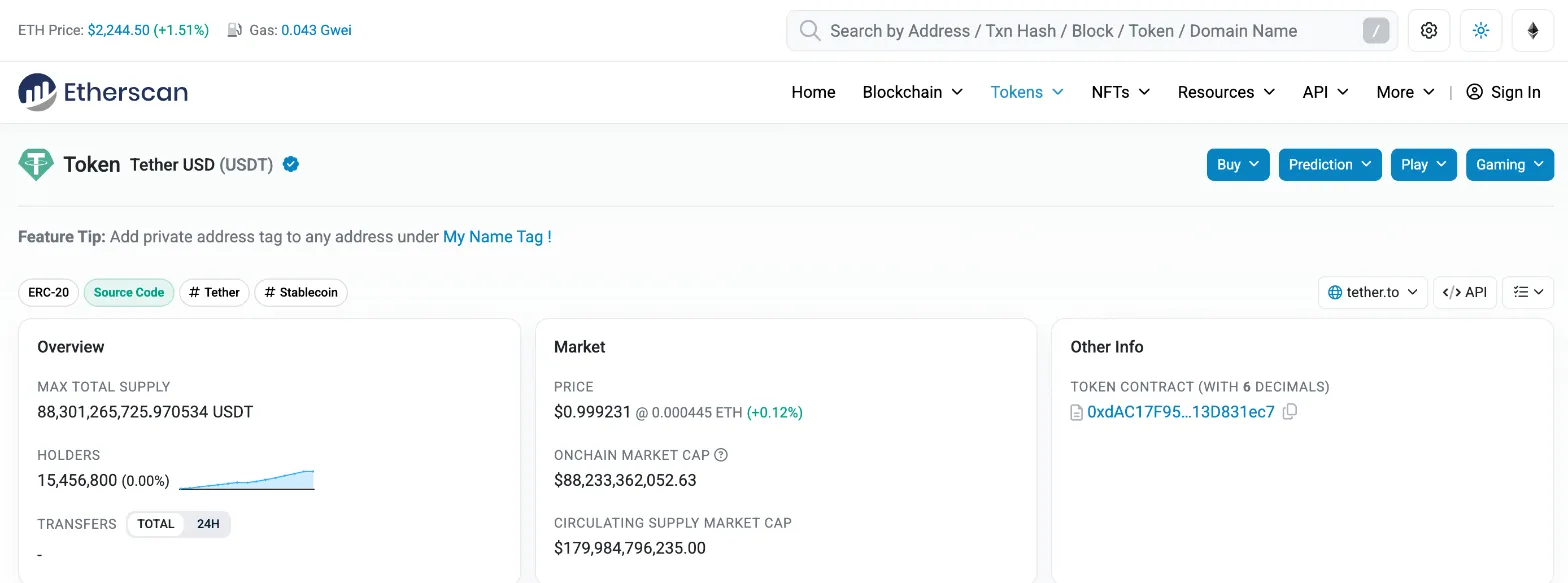Viewport: 1568px width, 583px height.
Task: Open the My Name Tag link
Action: point(497,237)
